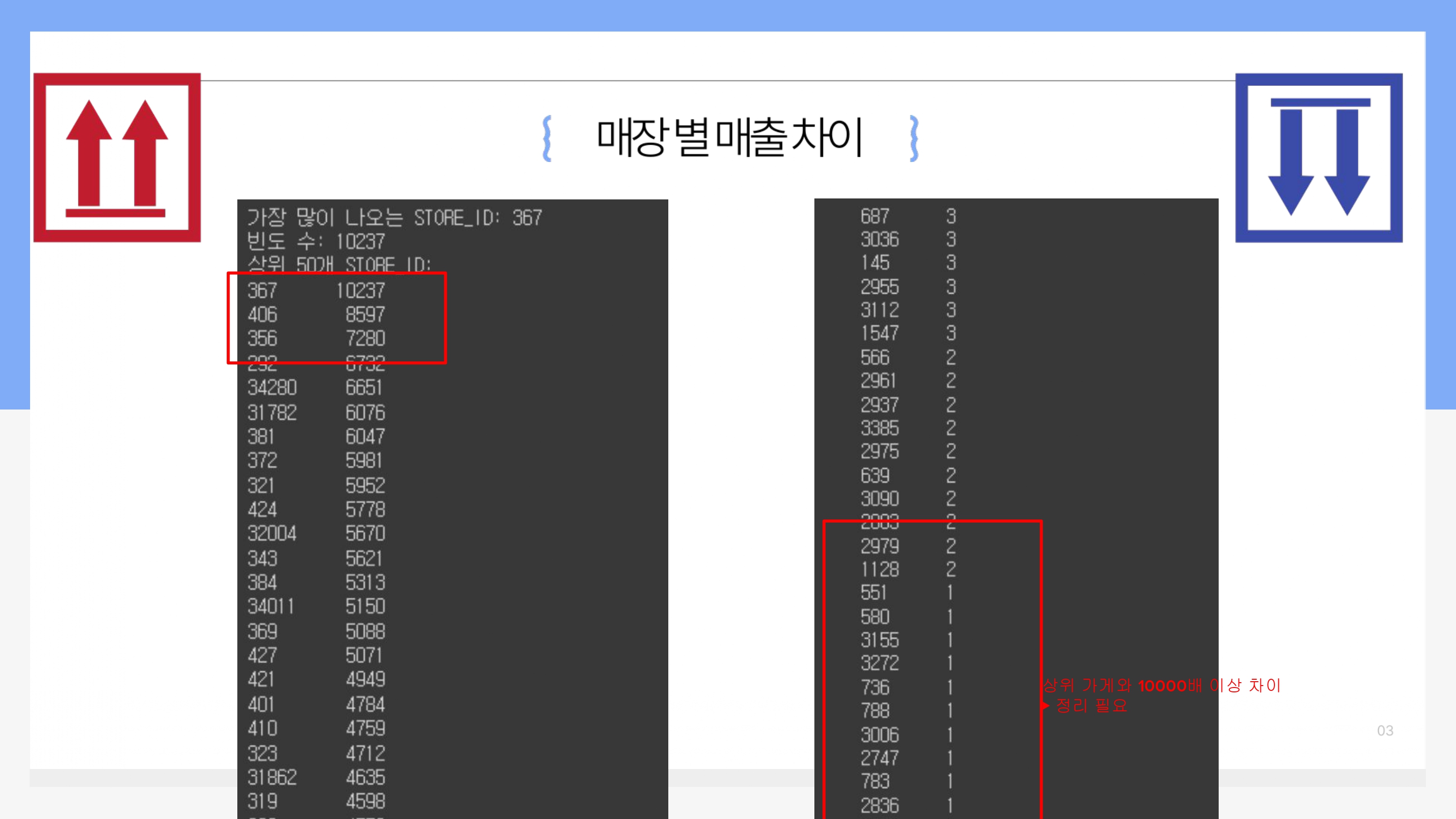Click the row for store 3155 with 1
This screenshot has width=1456, height=819.
tap(908, 640)
